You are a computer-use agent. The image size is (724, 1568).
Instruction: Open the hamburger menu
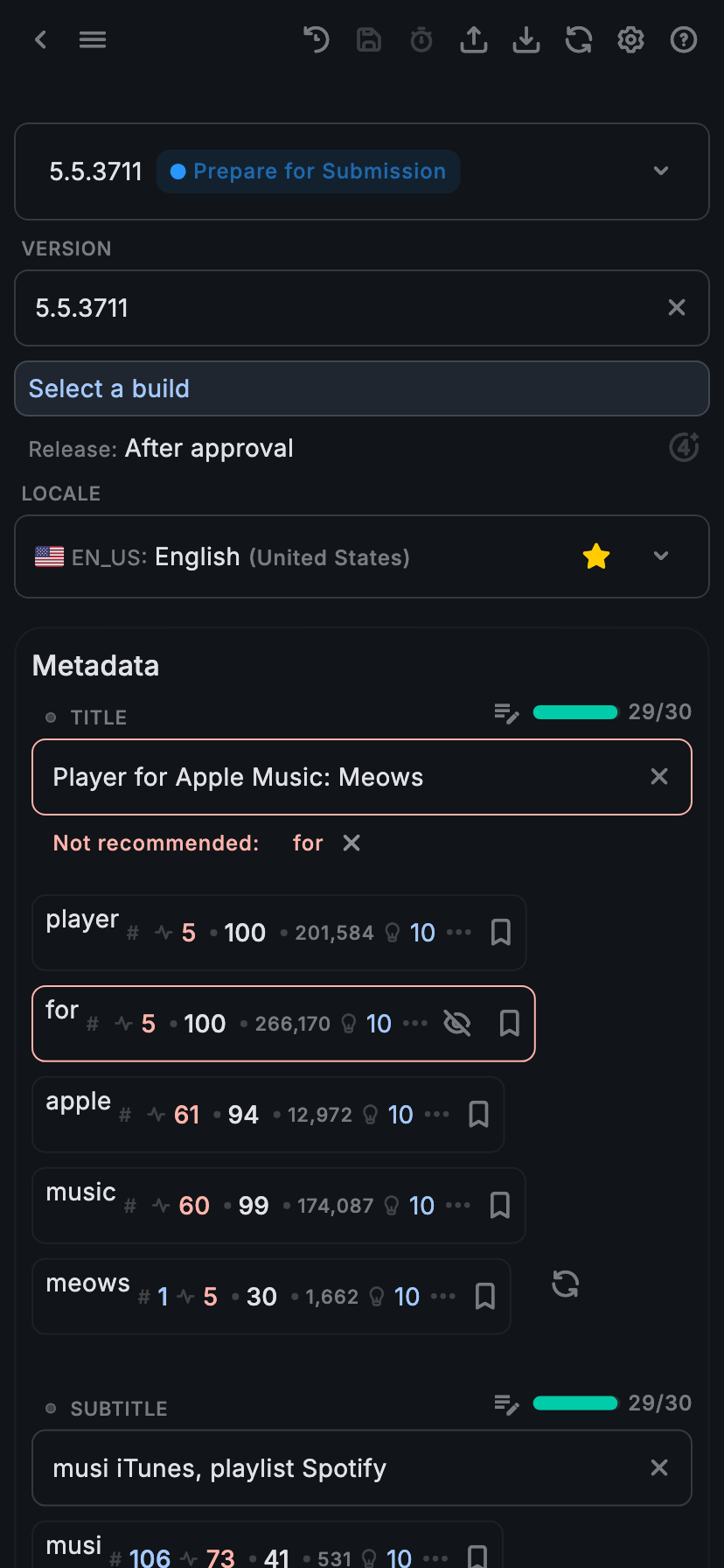point(93,39)
